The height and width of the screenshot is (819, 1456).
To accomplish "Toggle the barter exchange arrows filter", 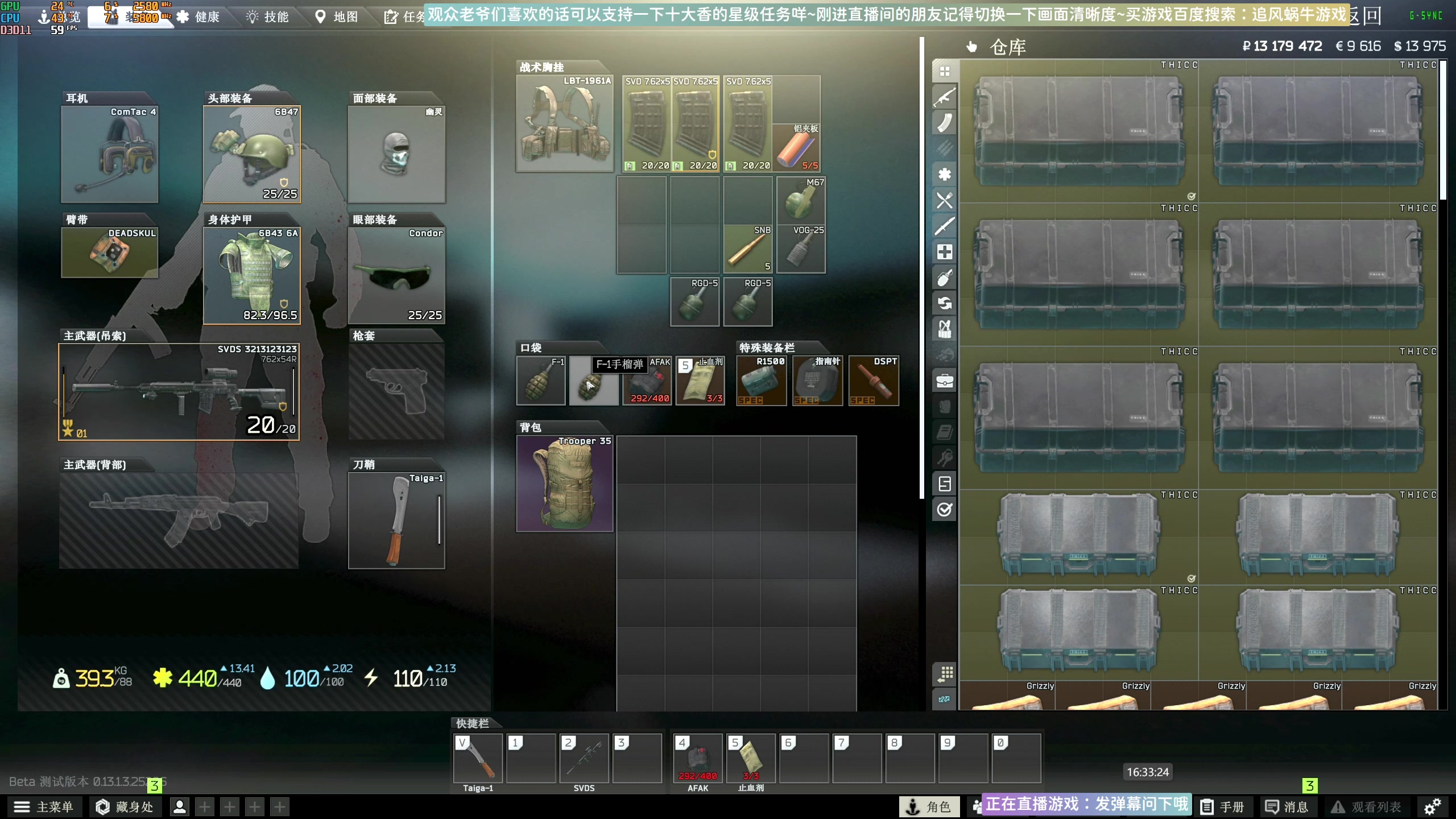I will click(944, 303).
